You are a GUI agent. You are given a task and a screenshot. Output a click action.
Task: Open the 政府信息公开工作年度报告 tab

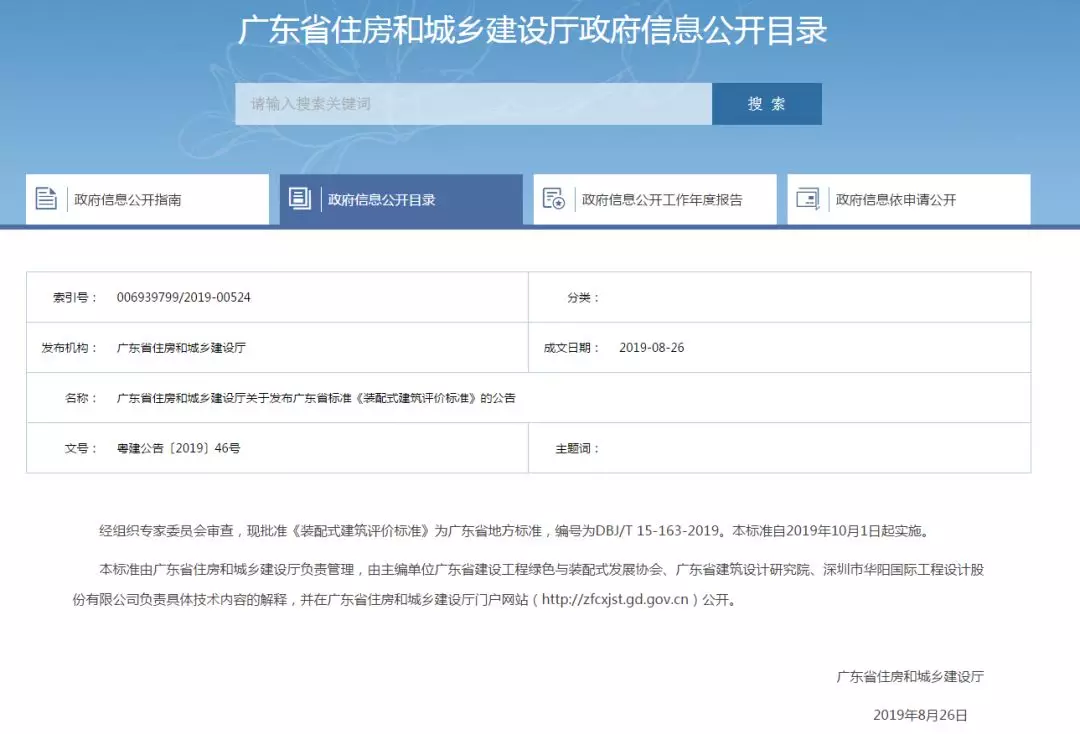click(655, 199)
